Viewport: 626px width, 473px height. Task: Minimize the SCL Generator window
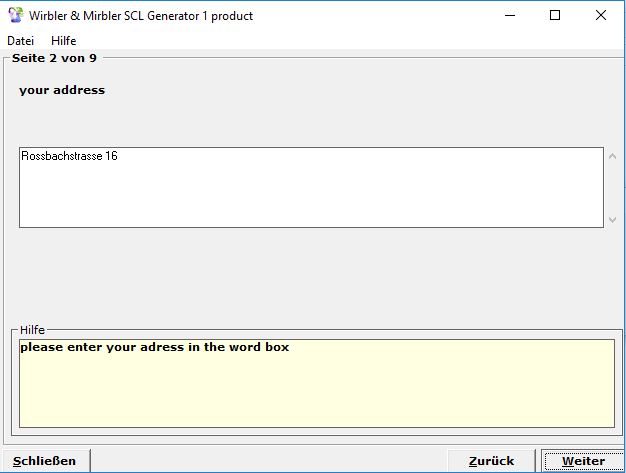(x=510, y=15)
